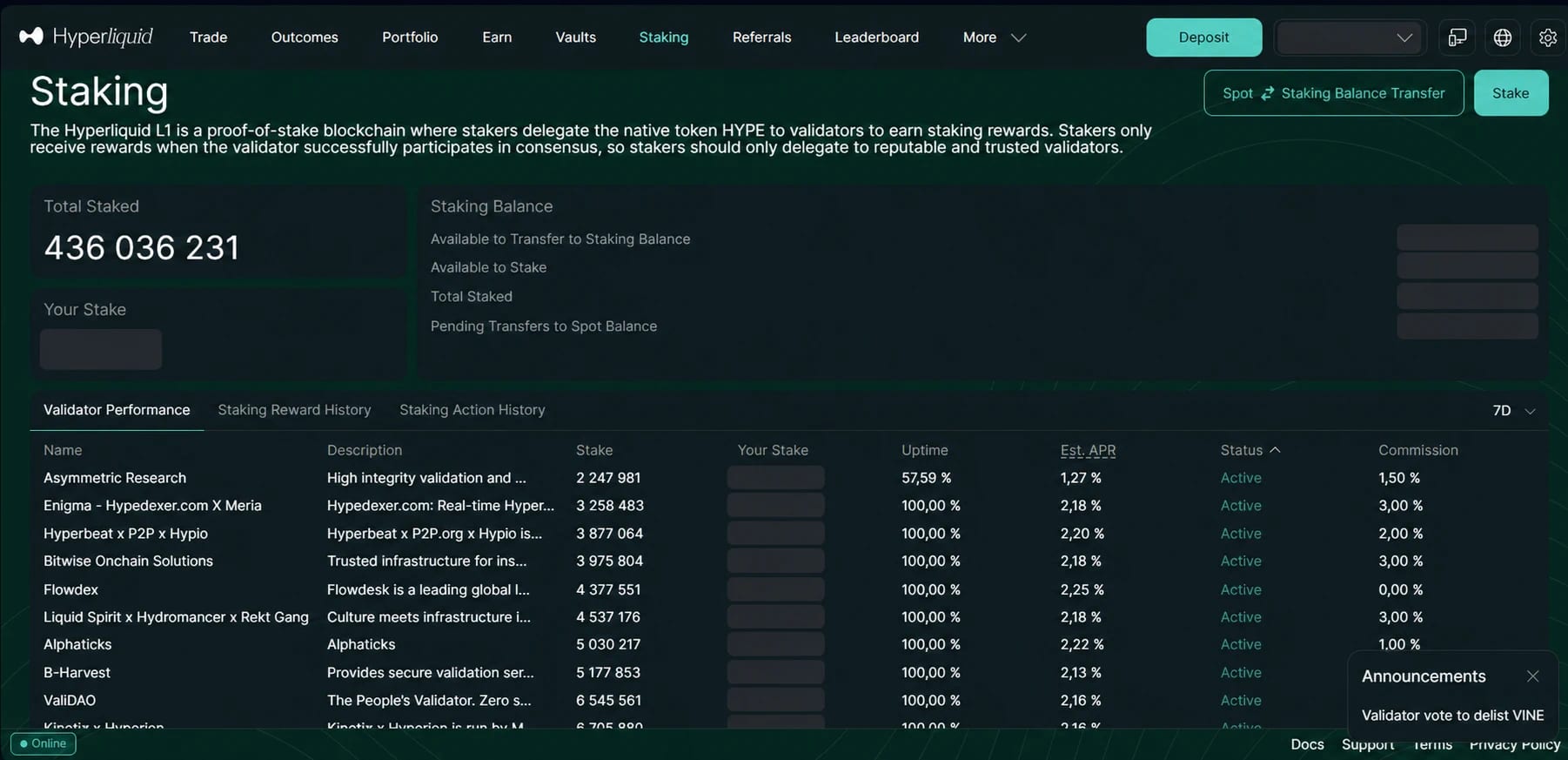Switch to Validator Performance tab
Viewport: 1568px width, 760px height.
click(117, 410)
